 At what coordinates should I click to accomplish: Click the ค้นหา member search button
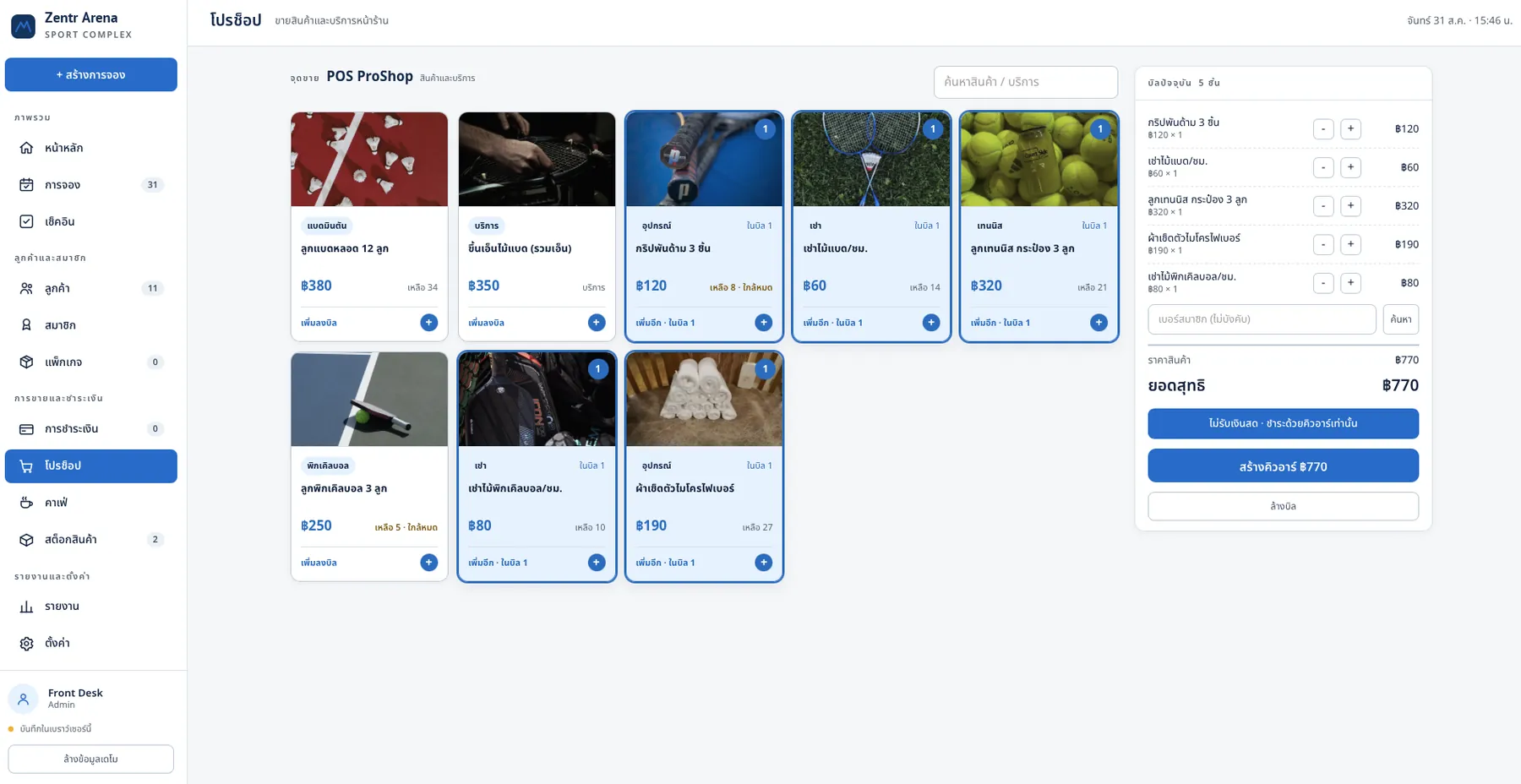[x=1401, y=319]
